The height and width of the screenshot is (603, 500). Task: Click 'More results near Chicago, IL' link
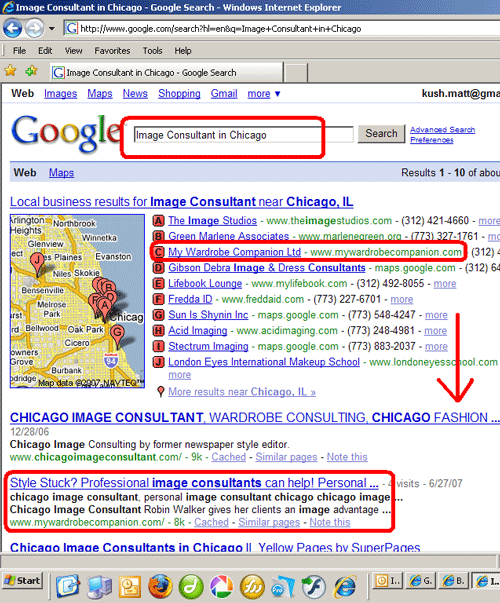[242, 392]
